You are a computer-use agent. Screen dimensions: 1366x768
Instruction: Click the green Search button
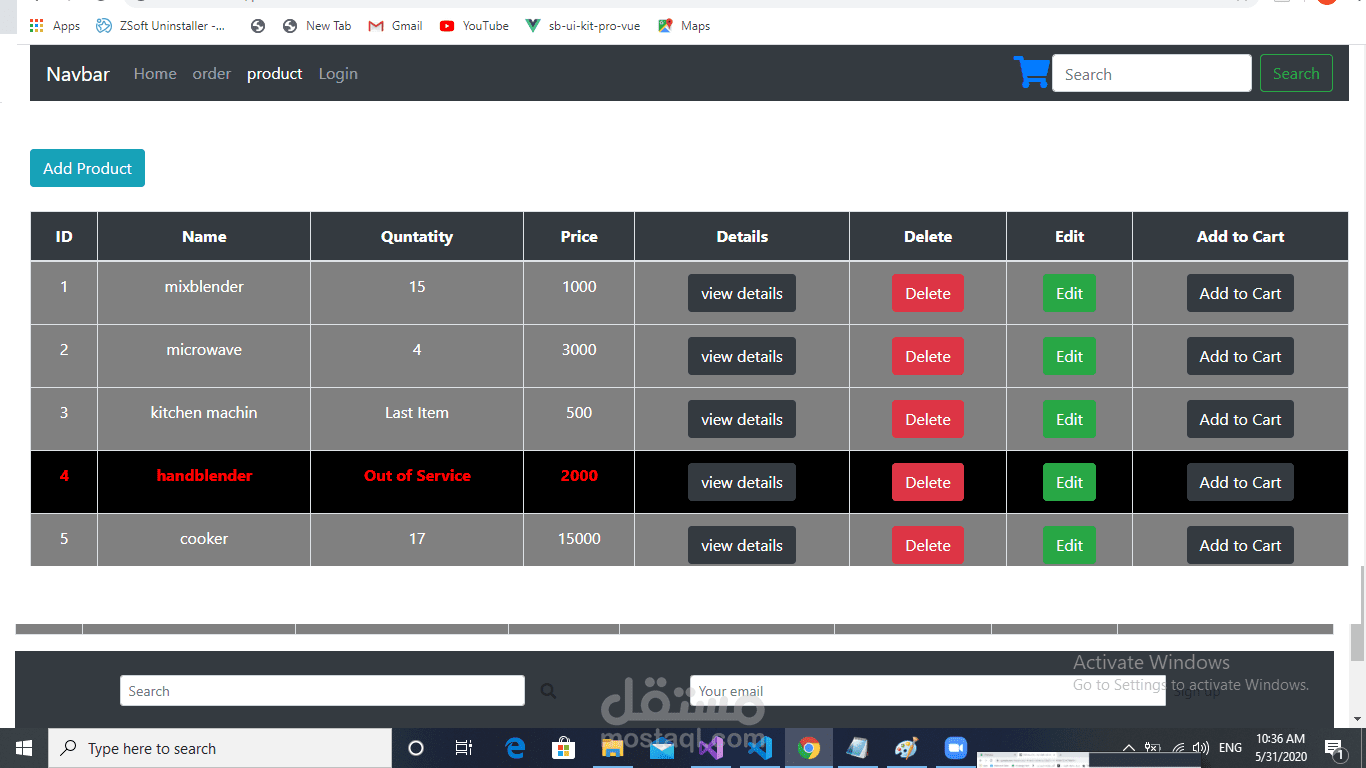[x=1296, y=73]
